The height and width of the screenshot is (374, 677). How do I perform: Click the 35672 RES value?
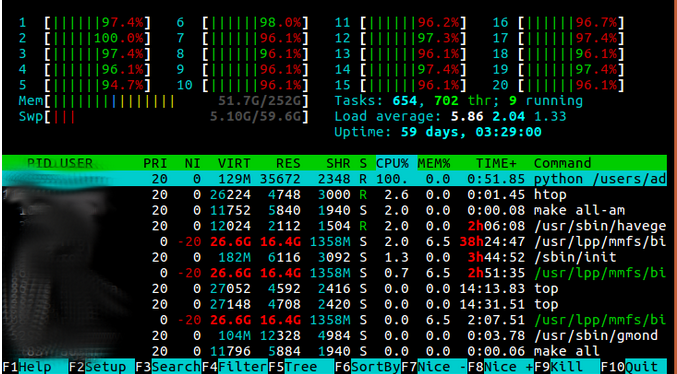point(280,179)
